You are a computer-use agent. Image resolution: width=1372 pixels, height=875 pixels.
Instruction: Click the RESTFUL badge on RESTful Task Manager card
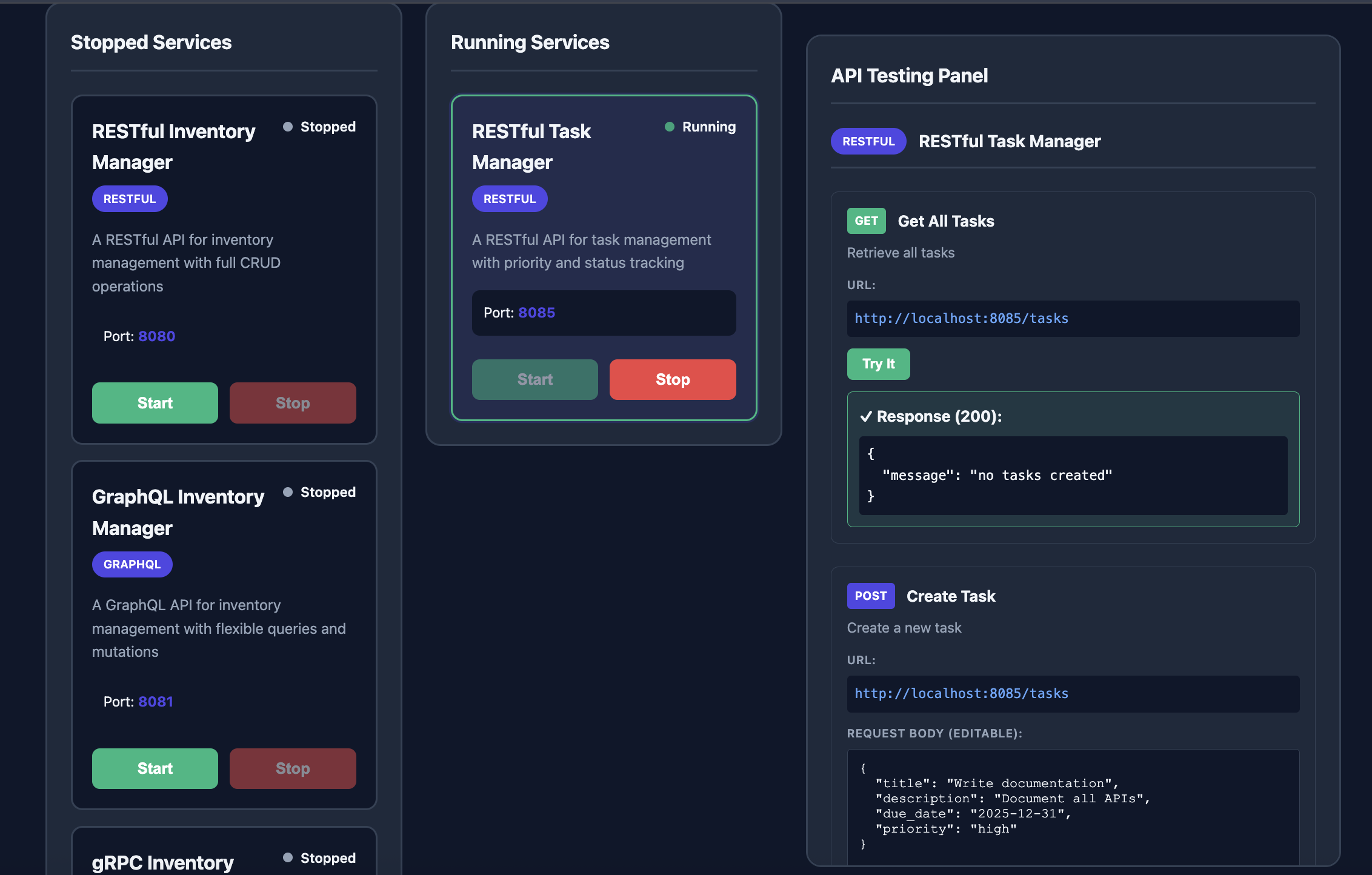pos(509,198)
